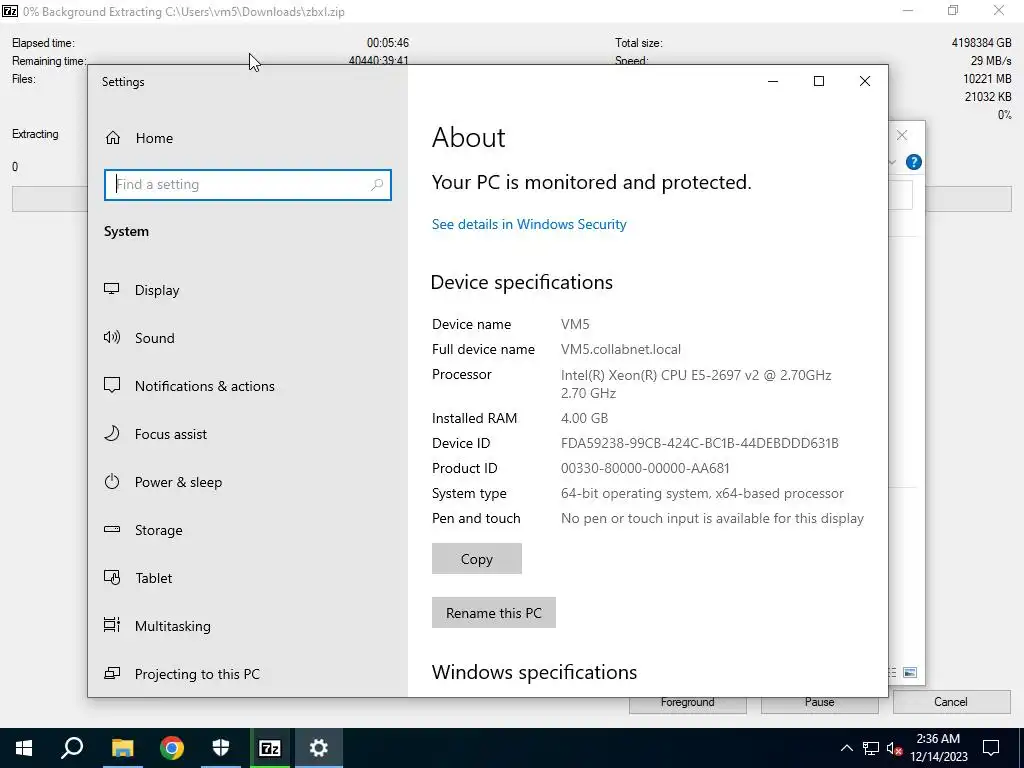Switch background window to large icons view
The width and height of the screenshot is (1024, 768).
[x=910, y=673]
